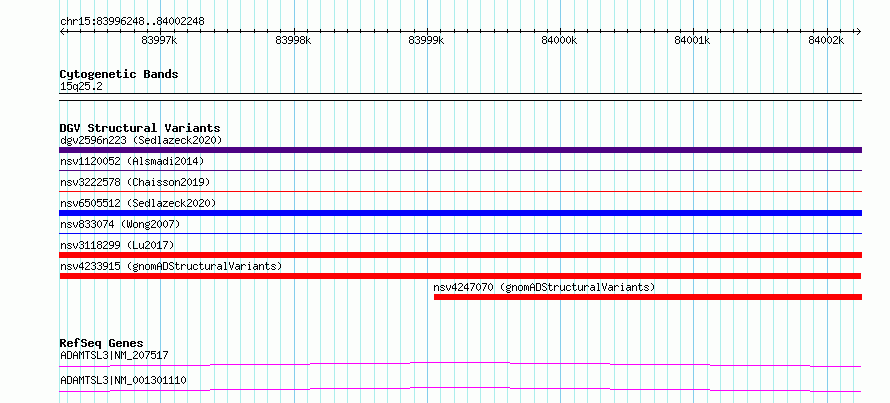Click the thick blue nsv6505512 variant bar

pos(460,213)
